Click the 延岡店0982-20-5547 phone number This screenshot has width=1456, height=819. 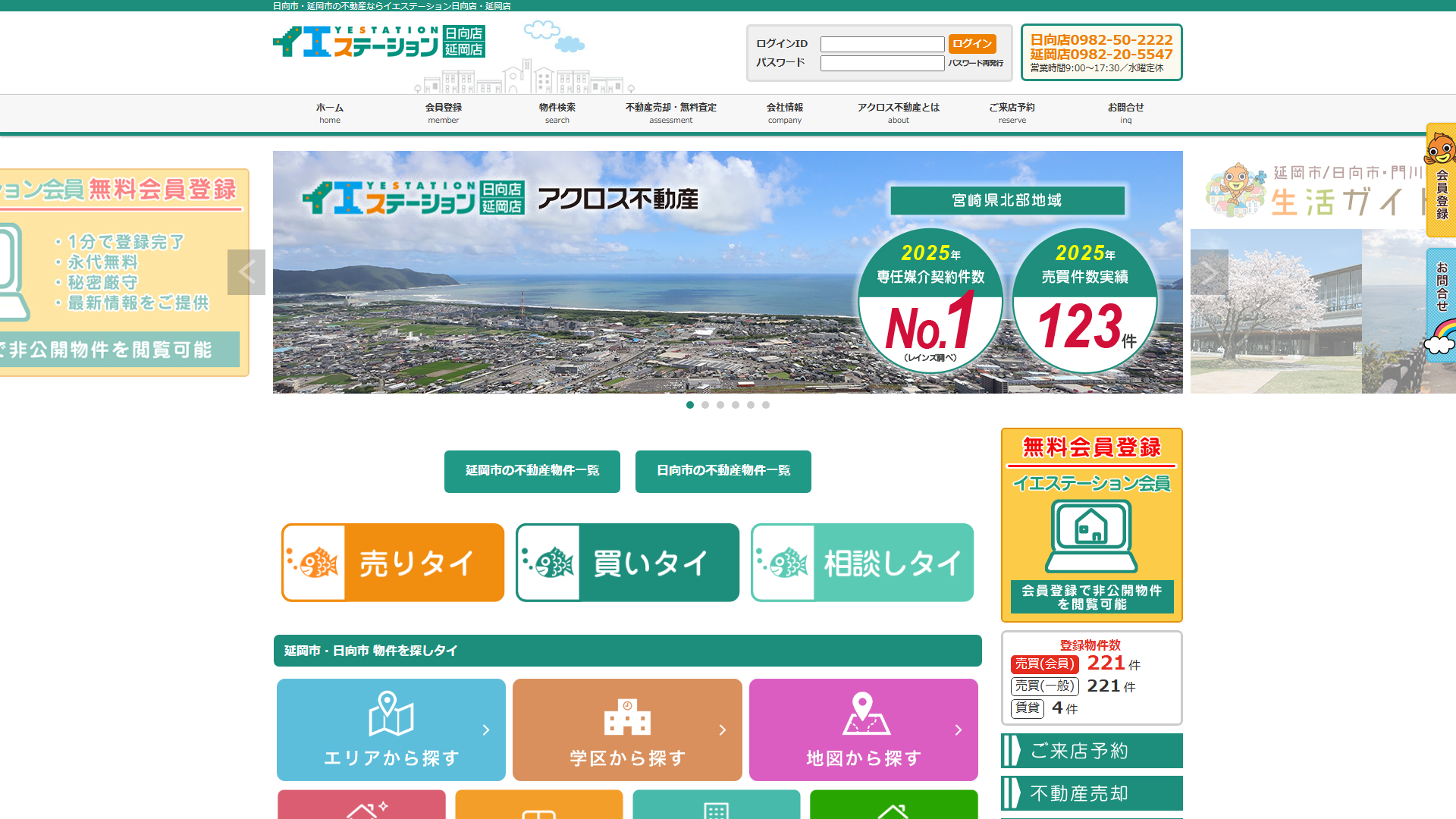1101,54
